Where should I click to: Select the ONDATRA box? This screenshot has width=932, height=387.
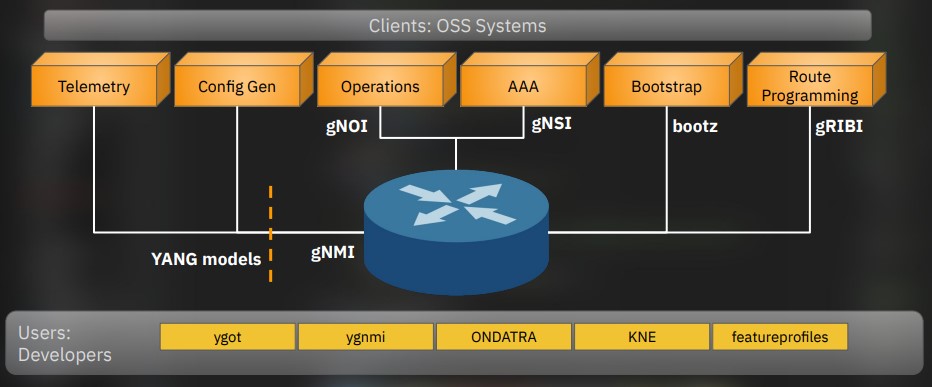click(x=503, y=337)
